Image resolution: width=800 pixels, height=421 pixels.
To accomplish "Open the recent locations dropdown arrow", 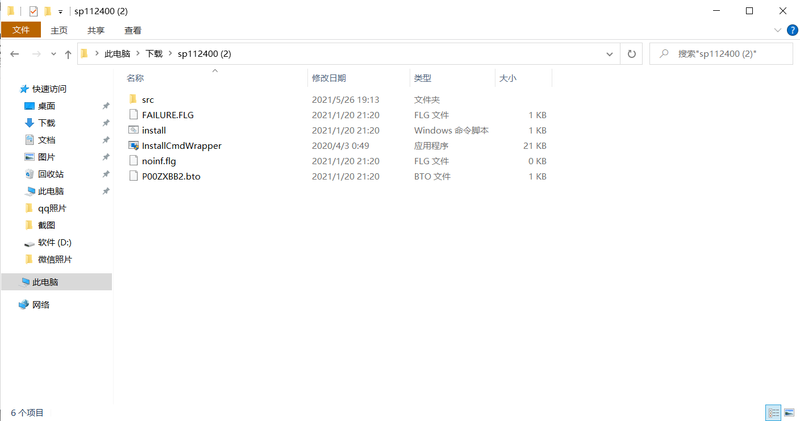I will pos(52,54).
